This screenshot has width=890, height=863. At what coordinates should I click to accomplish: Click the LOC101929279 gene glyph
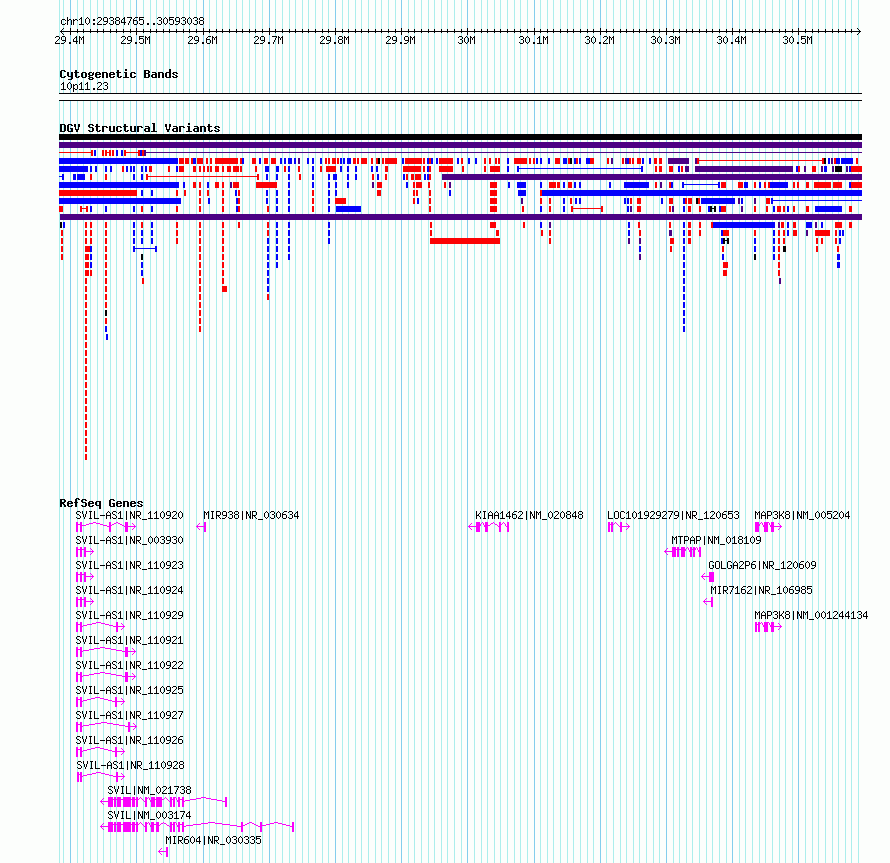coord(619,527)
